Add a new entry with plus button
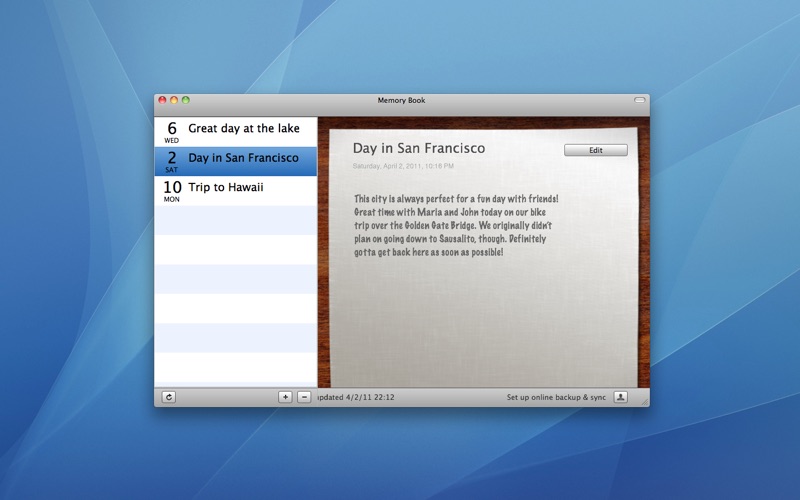This screenshot has width=800, height=500. [285, 397]
